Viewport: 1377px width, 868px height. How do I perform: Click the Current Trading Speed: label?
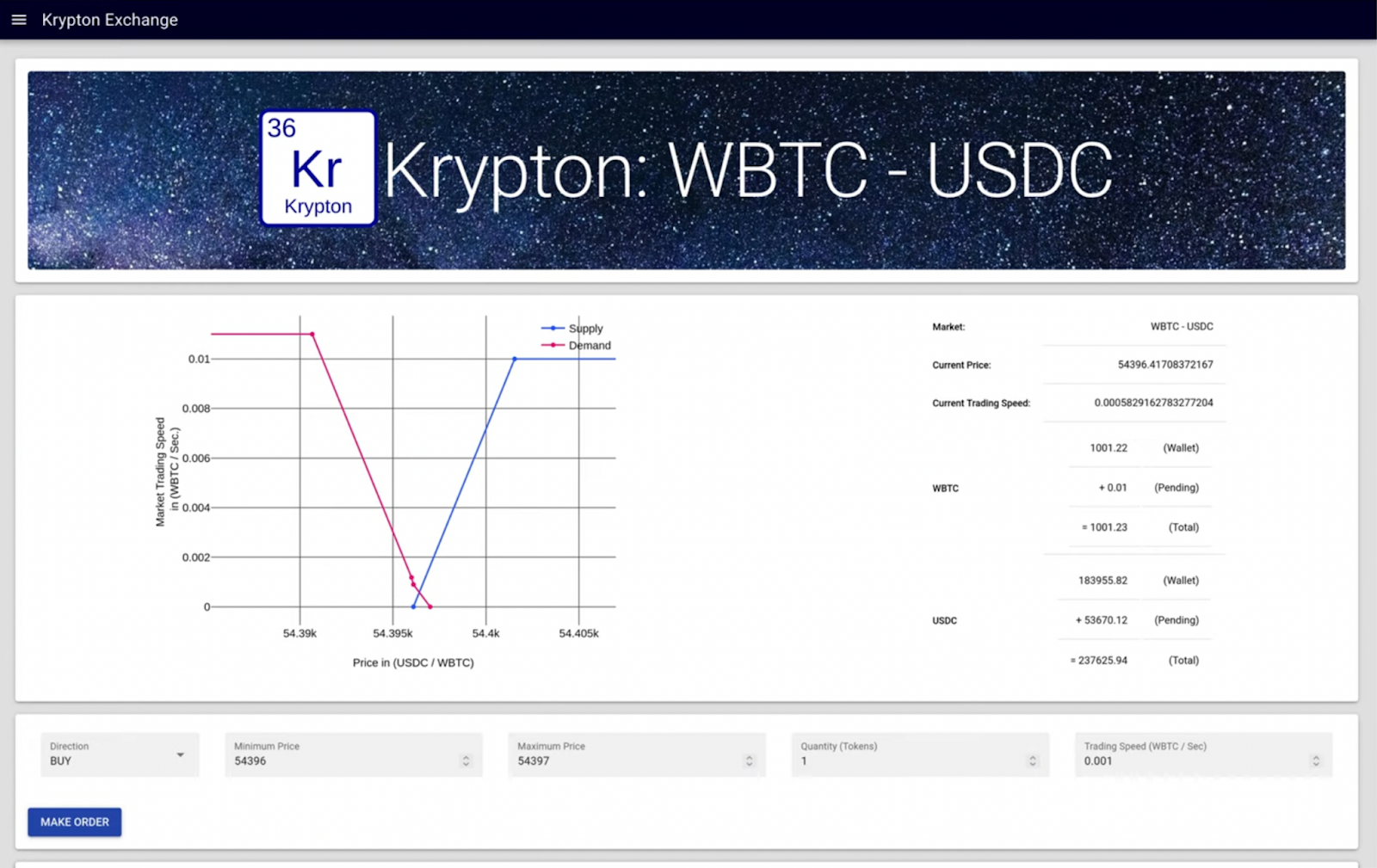click(981, 403)
